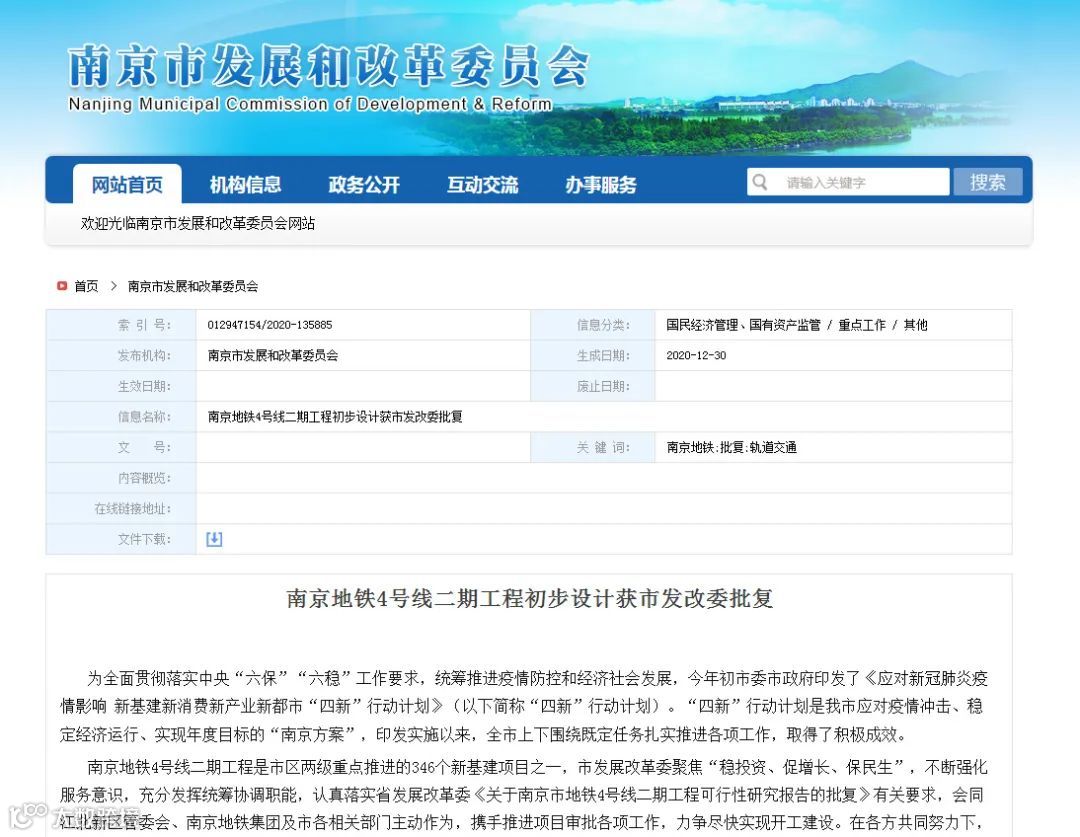The image size is (1080, 837).
Task: Click the 文件下载 label cell
Action: click(121, 539)
